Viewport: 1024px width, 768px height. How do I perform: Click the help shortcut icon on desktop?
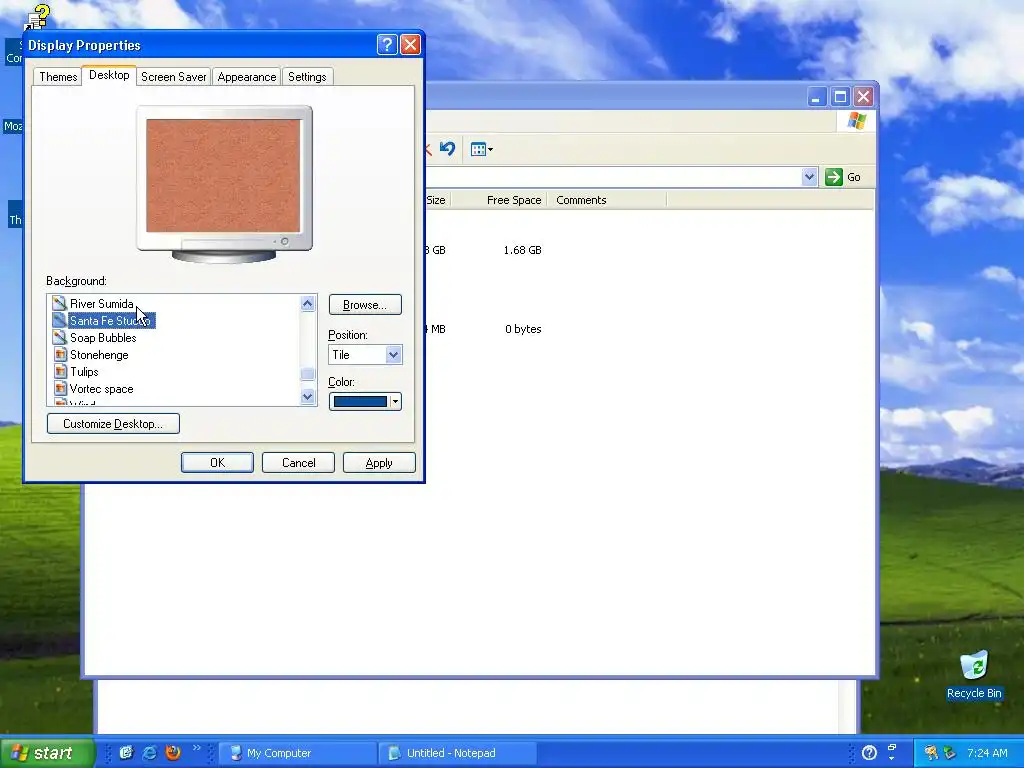point(37,17)
